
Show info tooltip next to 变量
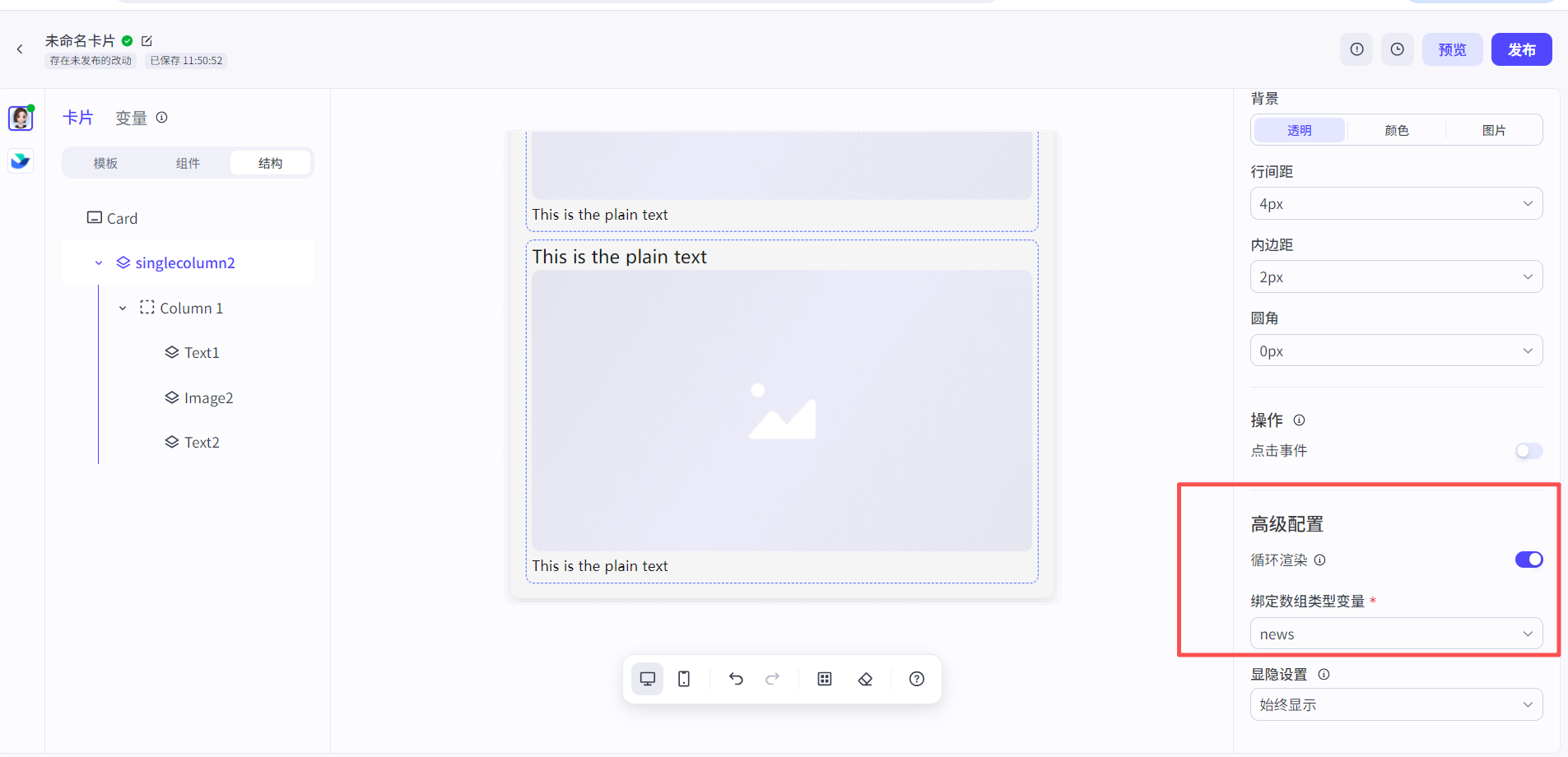point(162,118)
